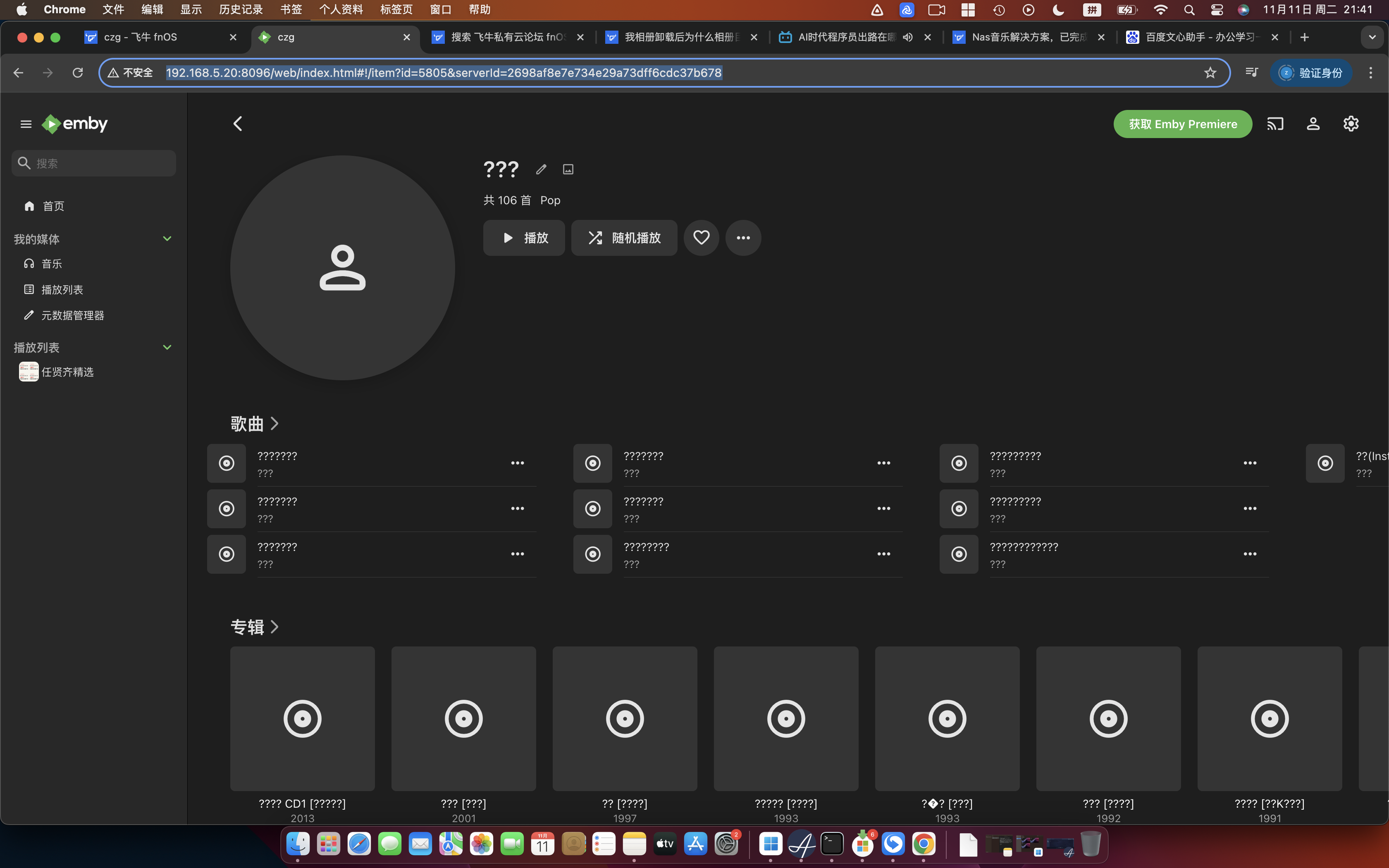This screenshot has width=1389, height=868.
Task: Click the edit images icon beside artist name
Action: click(x=568, y=169)
